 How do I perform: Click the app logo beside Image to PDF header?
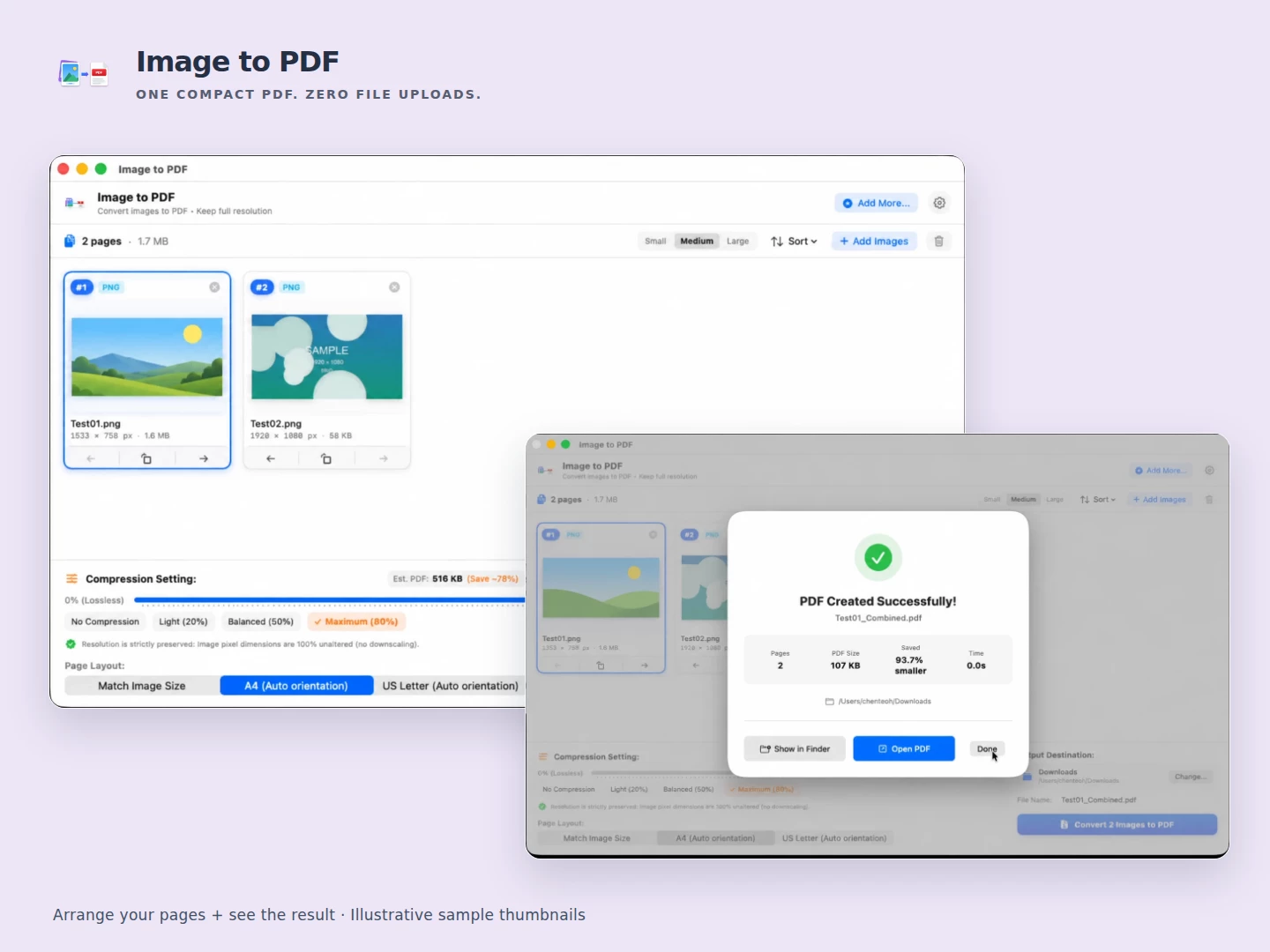(74, 203)
